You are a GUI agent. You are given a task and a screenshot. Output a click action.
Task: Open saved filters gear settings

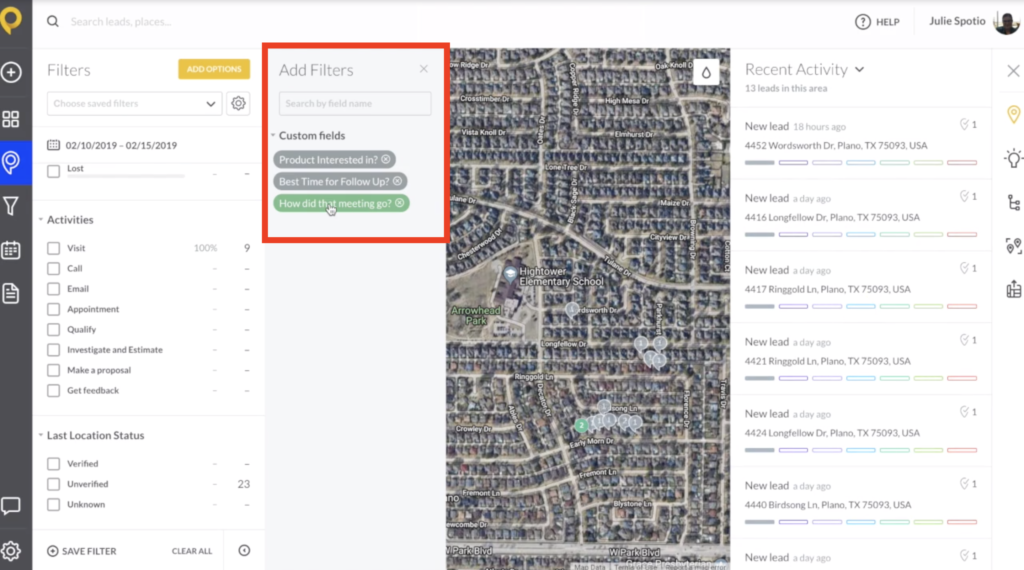[x=238, y=103]
